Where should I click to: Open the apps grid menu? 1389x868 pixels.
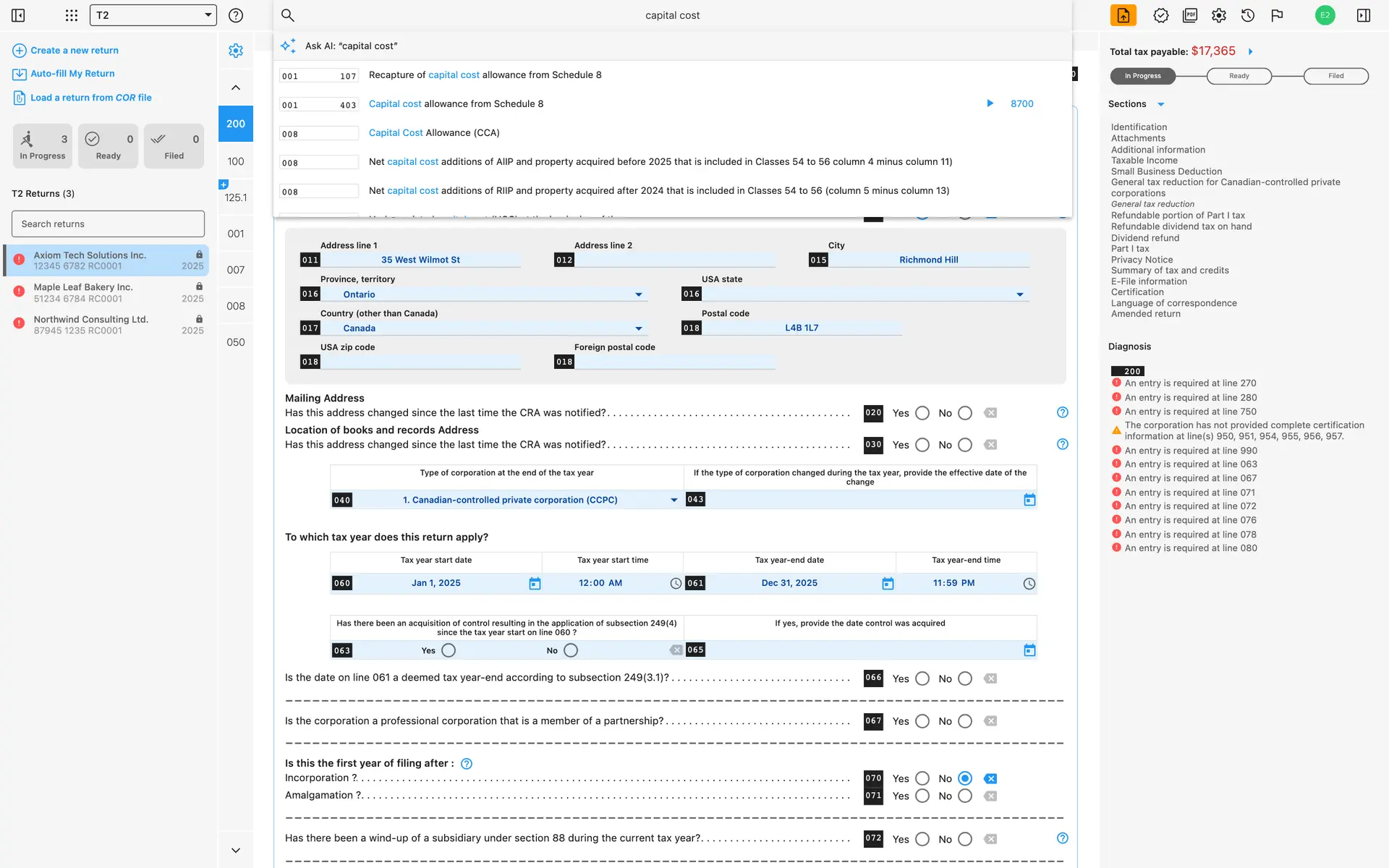pos(71,15)
